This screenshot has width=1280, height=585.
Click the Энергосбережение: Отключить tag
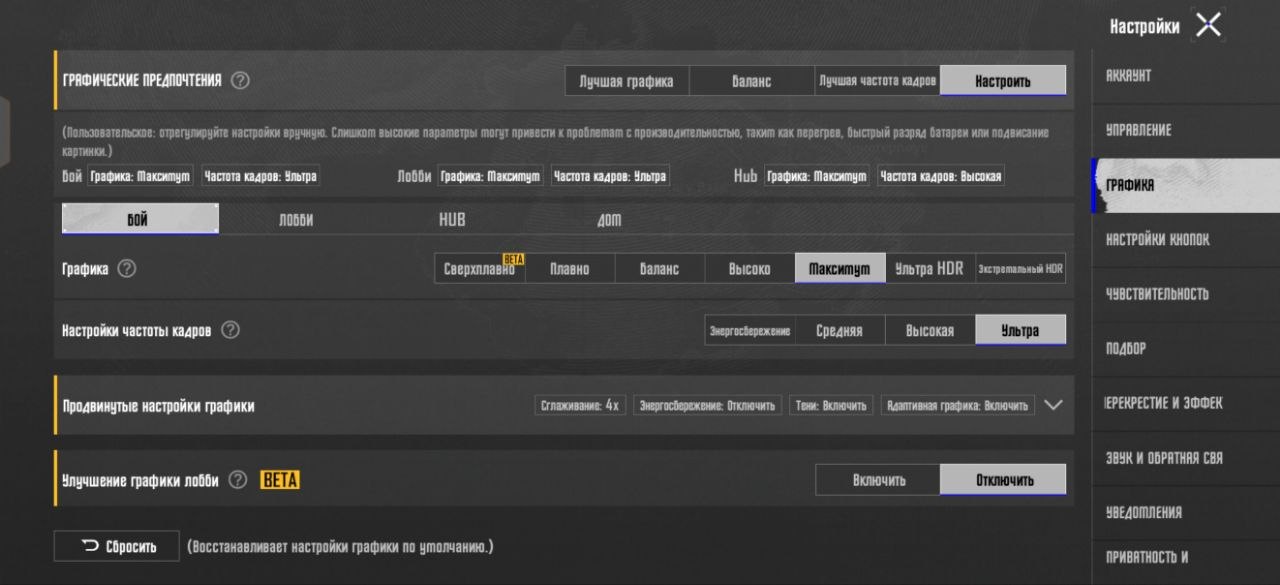click(707, 406)
